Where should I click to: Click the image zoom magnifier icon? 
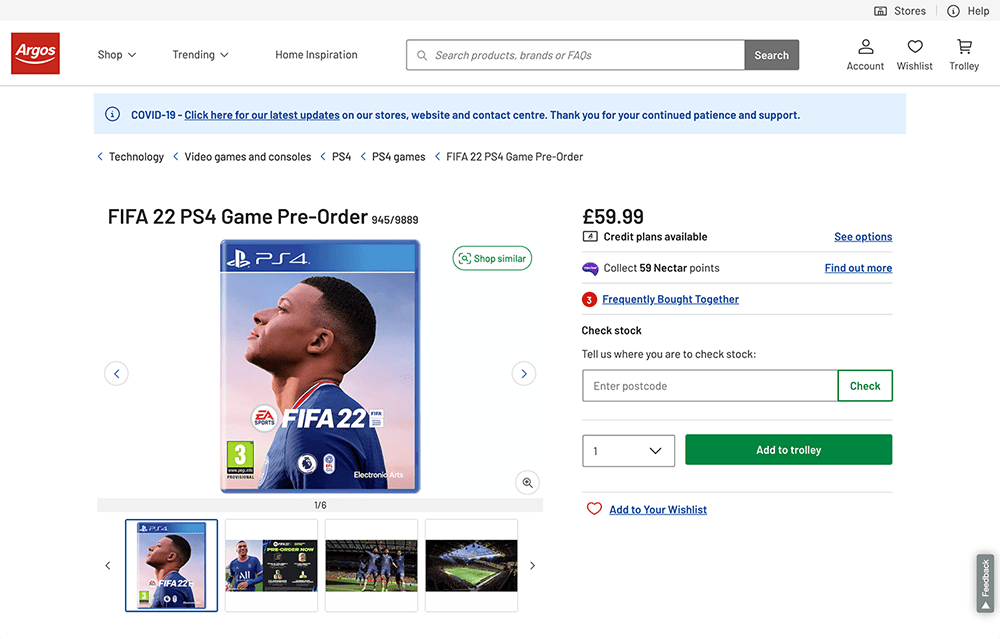point(527,482)
